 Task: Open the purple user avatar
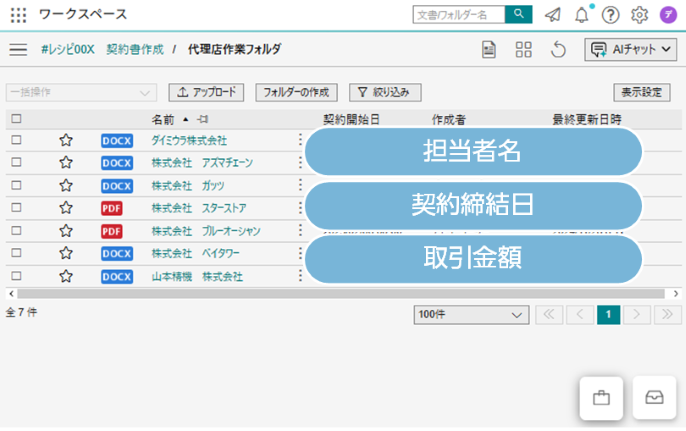(x=668, y=15)
